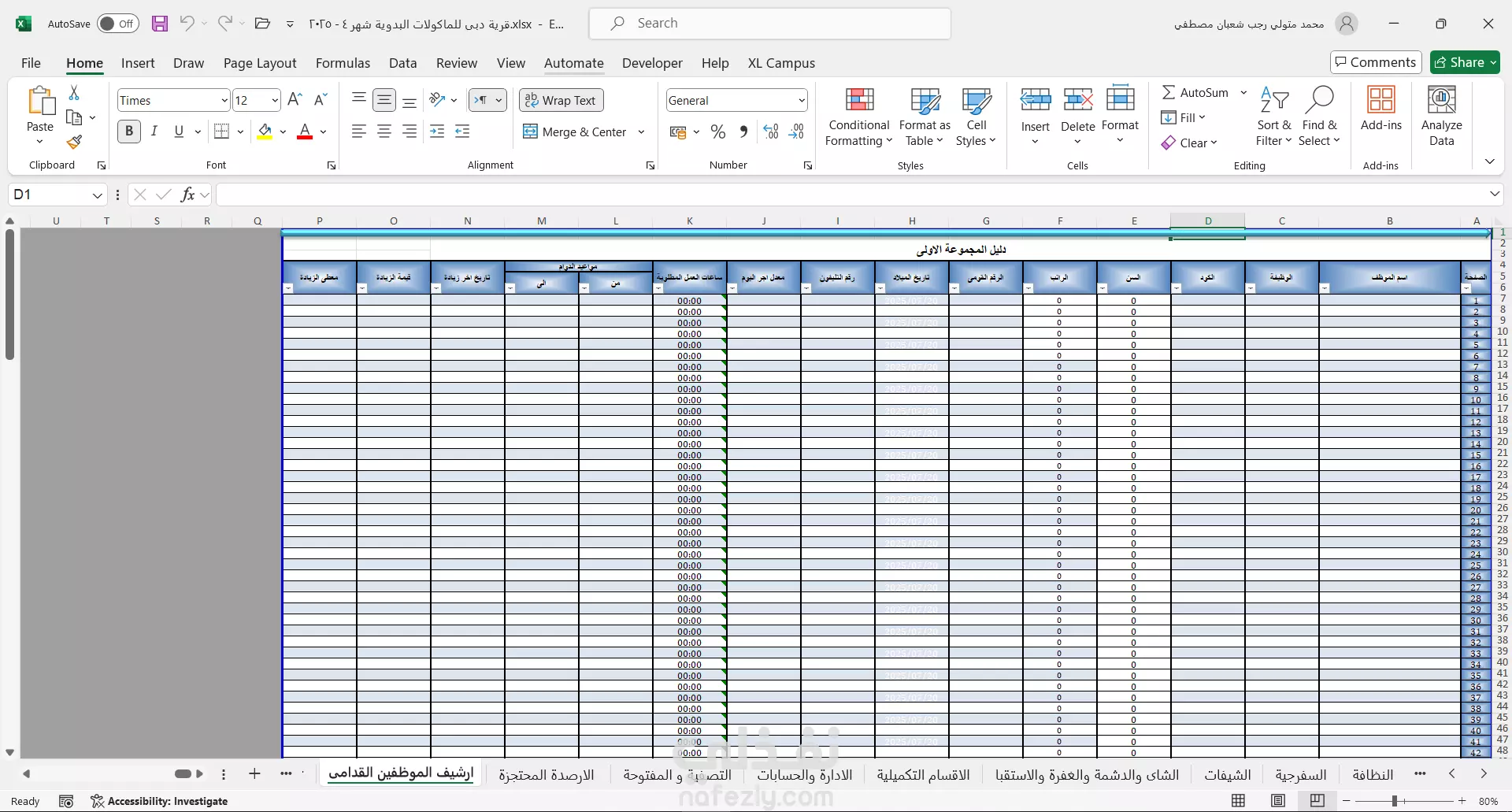Click the Open folder icon in quick access
Viewport: 1512px width, 812px height.
point(263,24)
